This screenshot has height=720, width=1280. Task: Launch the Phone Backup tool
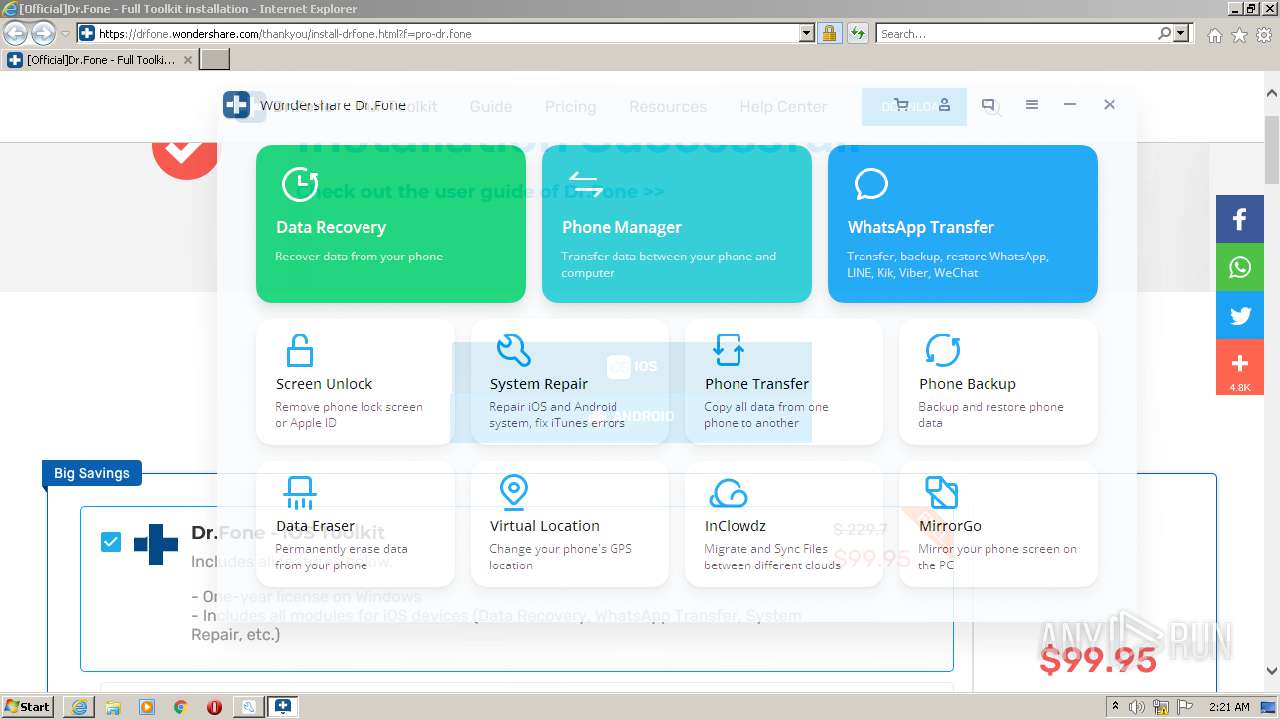[998, 382]
